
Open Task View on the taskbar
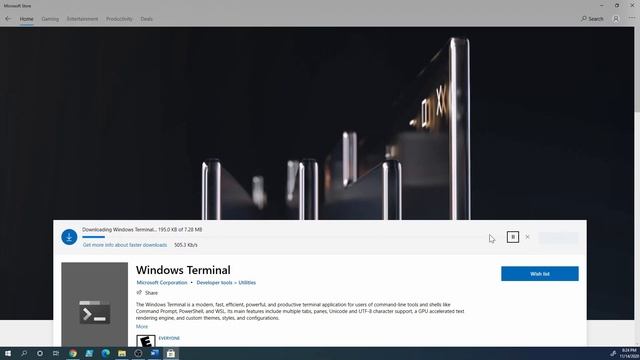coord(56,353)
